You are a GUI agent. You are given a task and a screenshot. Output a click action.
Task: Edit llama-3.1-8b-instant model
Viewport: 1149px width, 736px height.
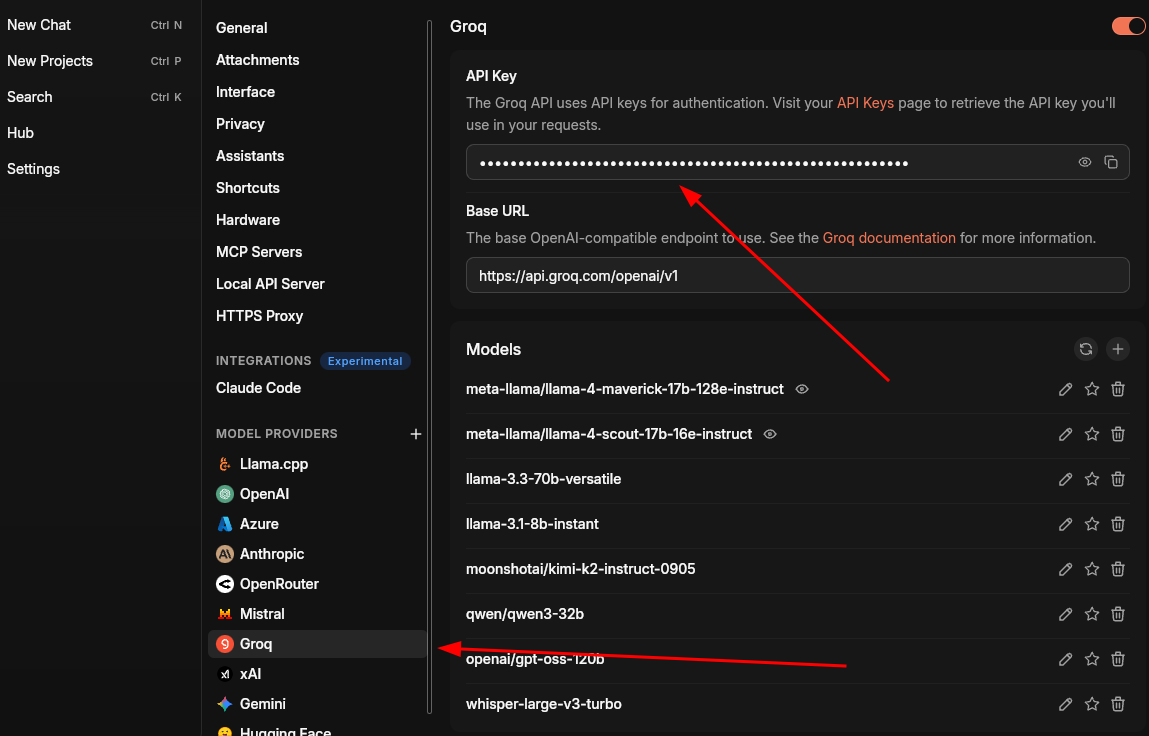click(1065, 524)
